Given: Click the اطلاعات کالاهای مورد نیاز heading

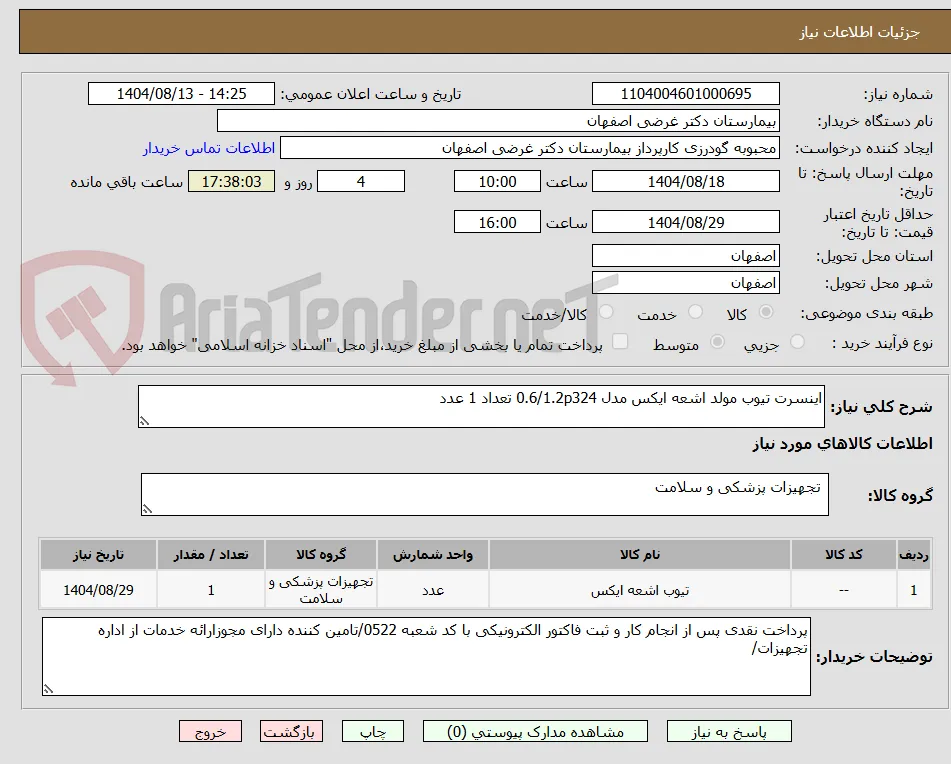Looking at the screenshot, I should [842, 444].
